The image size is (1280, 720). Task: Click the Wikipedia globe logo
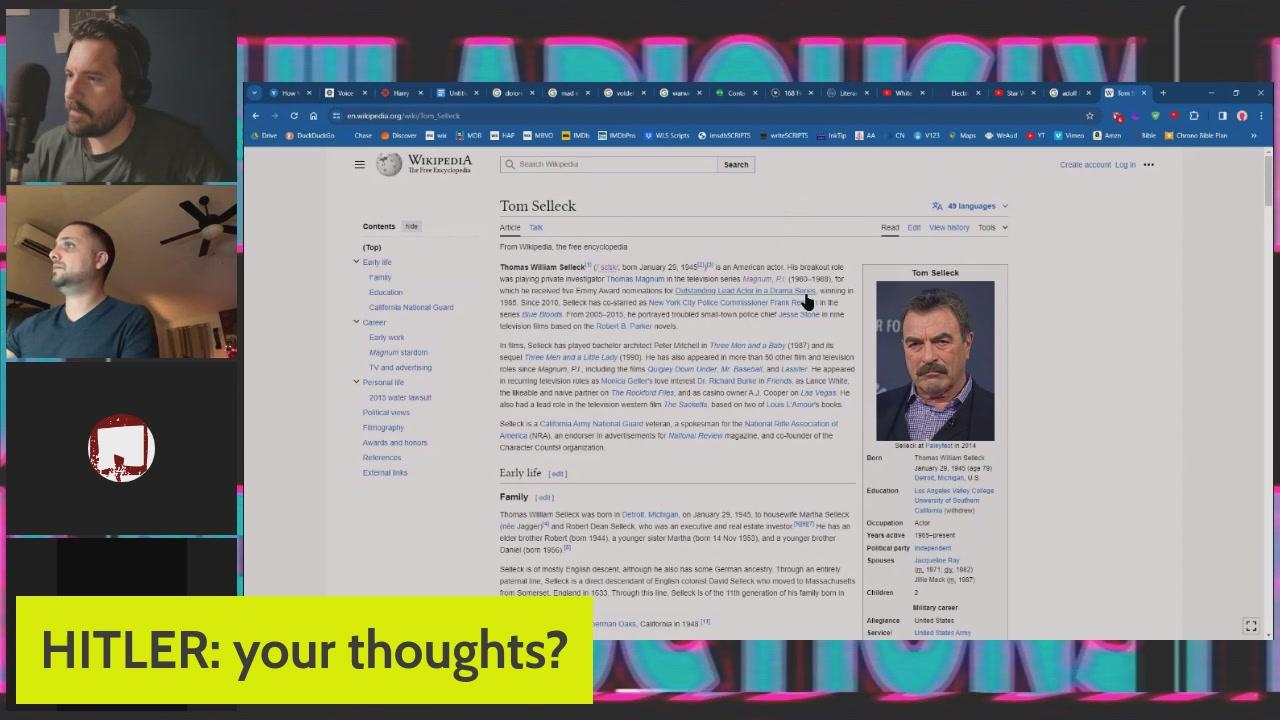click(x=389, y=164)
